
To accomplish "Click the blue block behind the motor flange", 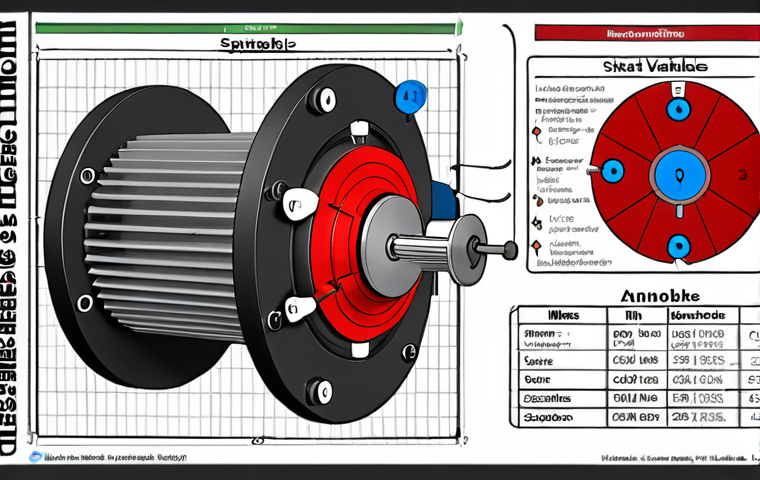I will [443, 200].
